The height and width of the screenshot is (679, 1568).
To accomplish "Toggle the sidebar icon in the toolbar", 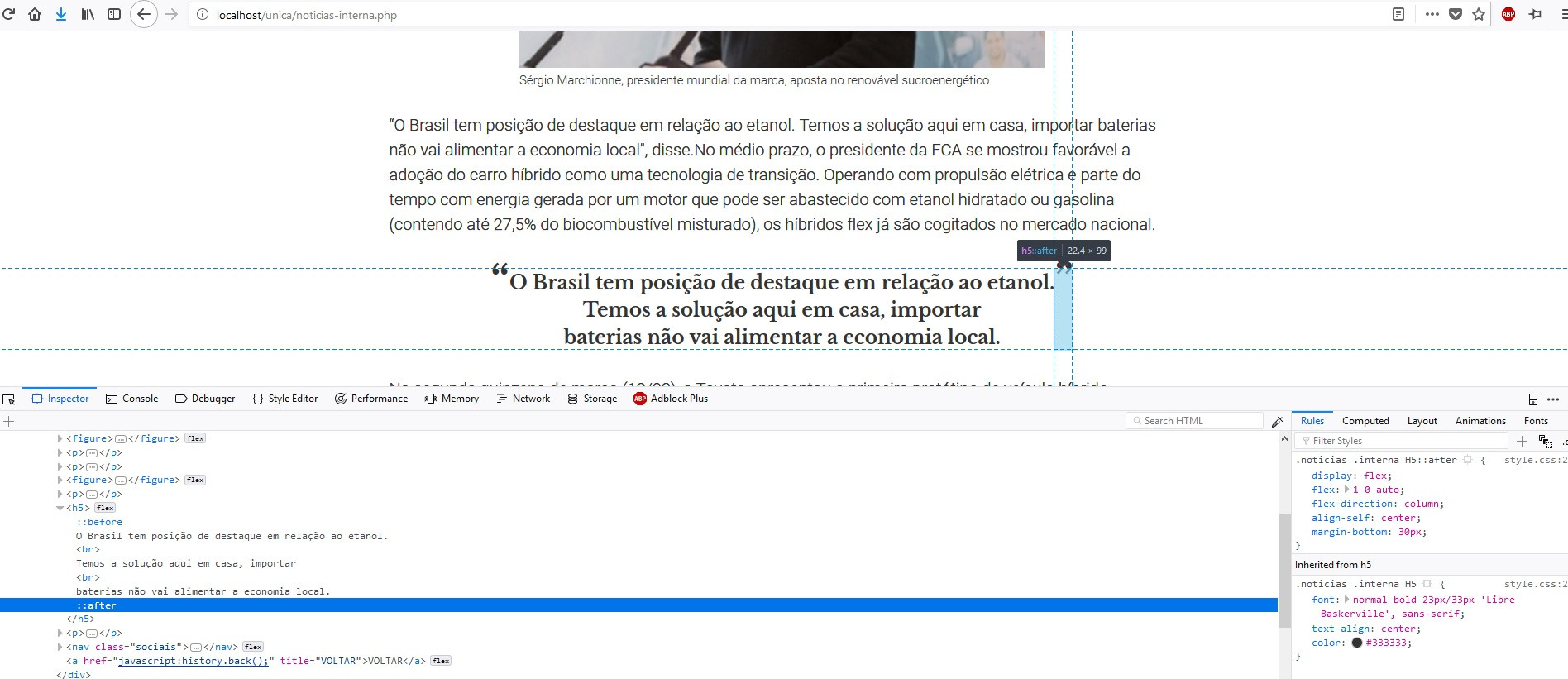I will (114, 14).
